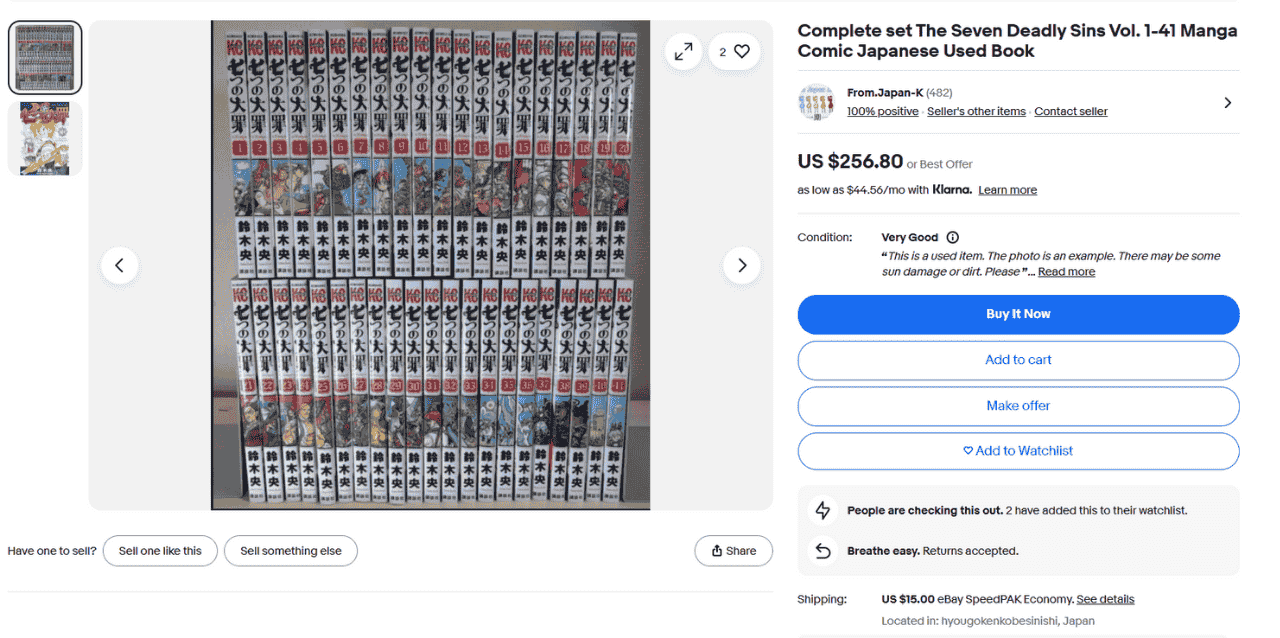Select the second cover thumbnail
The height and width of the screenshot is (638, 1280).
click(x=45, y=138)
